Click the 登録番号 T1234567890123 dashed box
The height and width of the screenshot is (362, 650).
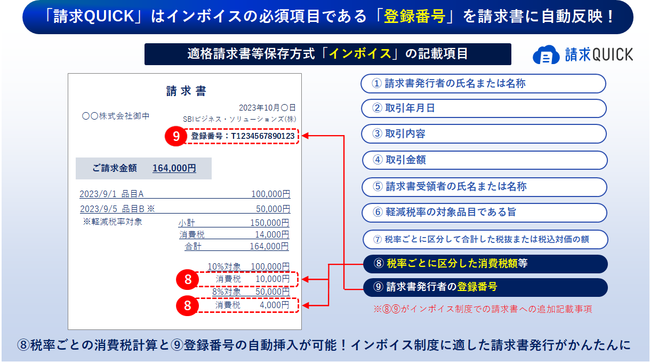click(x=241, y=136)
